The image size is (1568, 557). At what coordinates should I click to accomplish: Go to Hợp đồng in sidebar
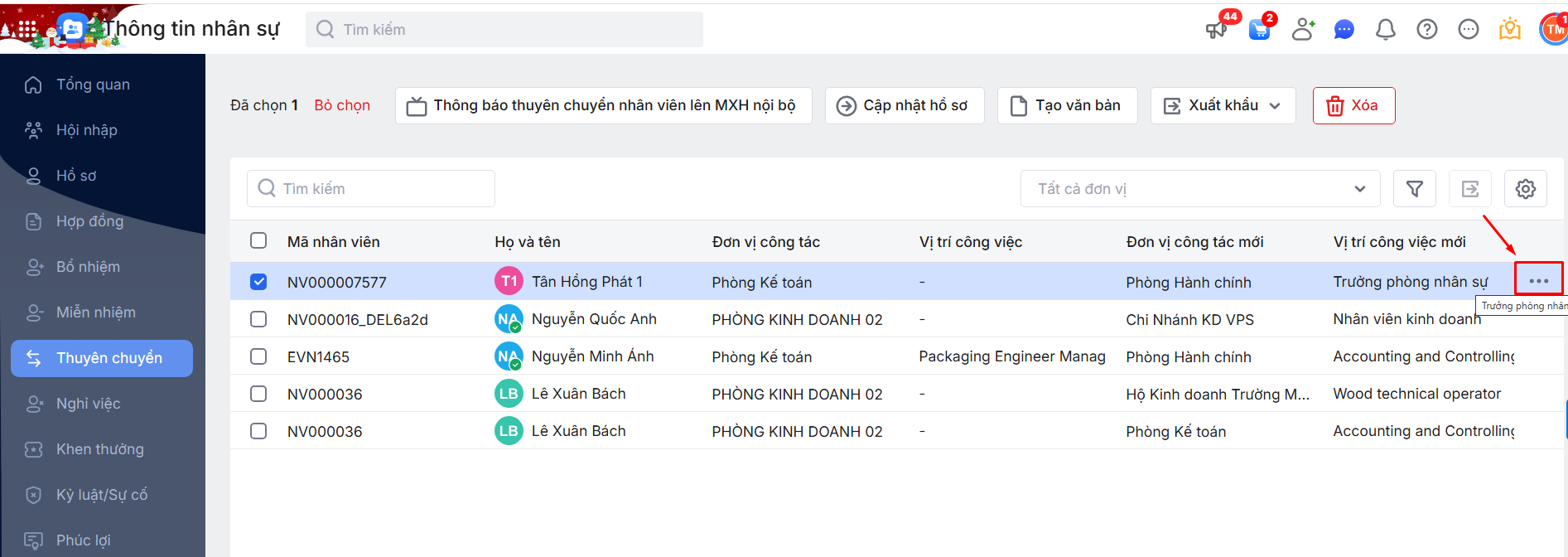(x=89, y=221)
